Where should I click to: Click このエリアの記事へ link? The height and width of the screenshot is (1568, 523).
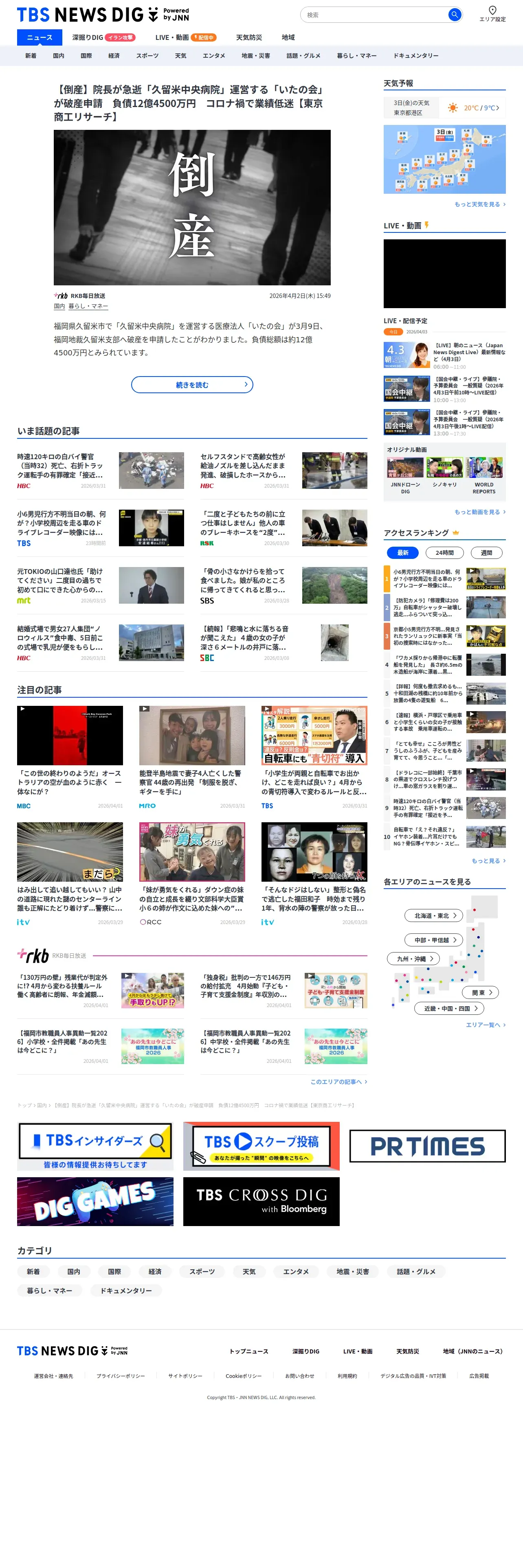pyautogui.click(x=338, y=1082)
